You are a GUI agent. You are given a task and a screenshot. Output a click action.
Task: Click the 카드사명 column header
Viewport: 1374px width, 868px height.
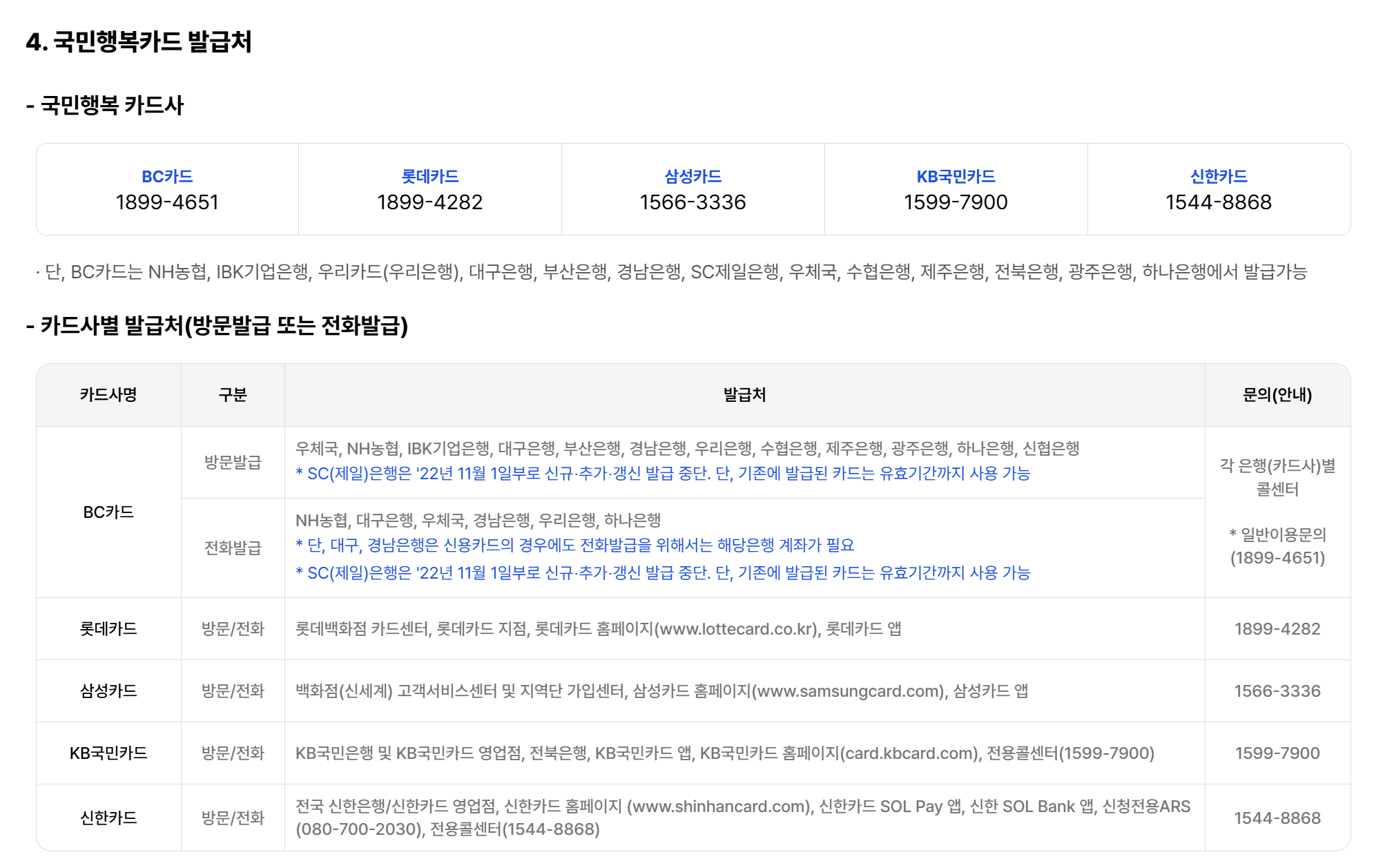point(108,395)
